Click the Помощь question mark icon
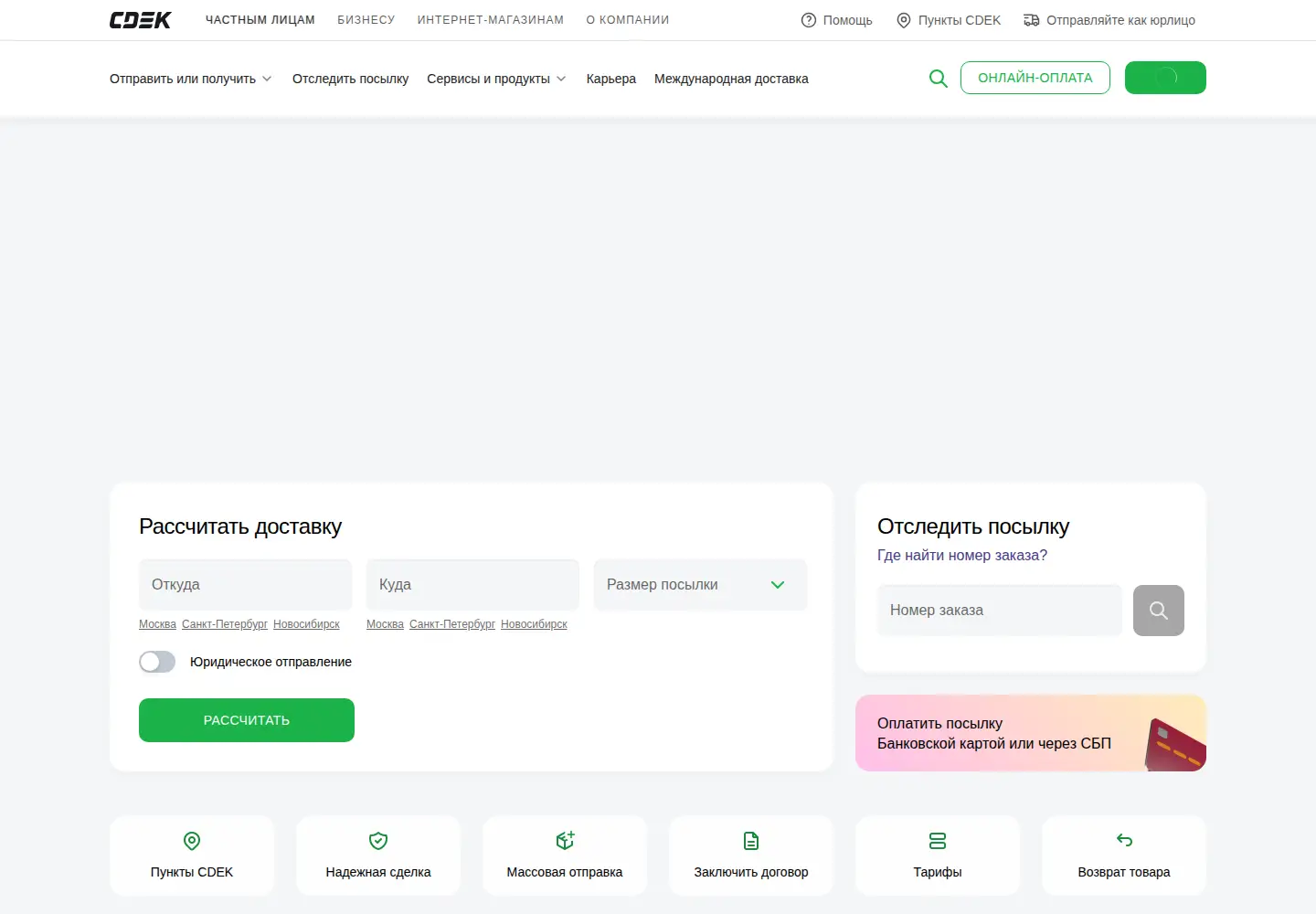The height and width of the screenshot is (914, 1316). [x=809, y=20]
